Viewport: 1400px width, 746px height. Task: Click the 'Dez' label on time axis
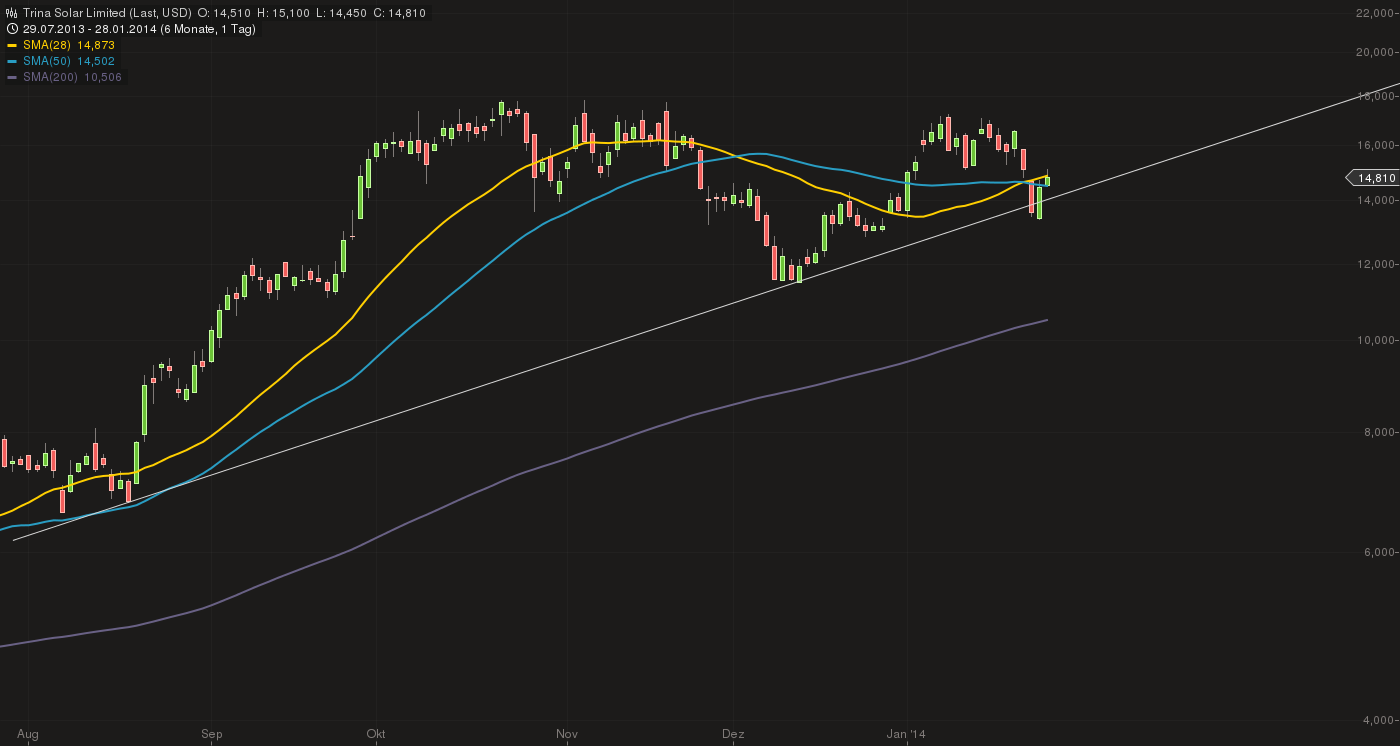point(733,734)
